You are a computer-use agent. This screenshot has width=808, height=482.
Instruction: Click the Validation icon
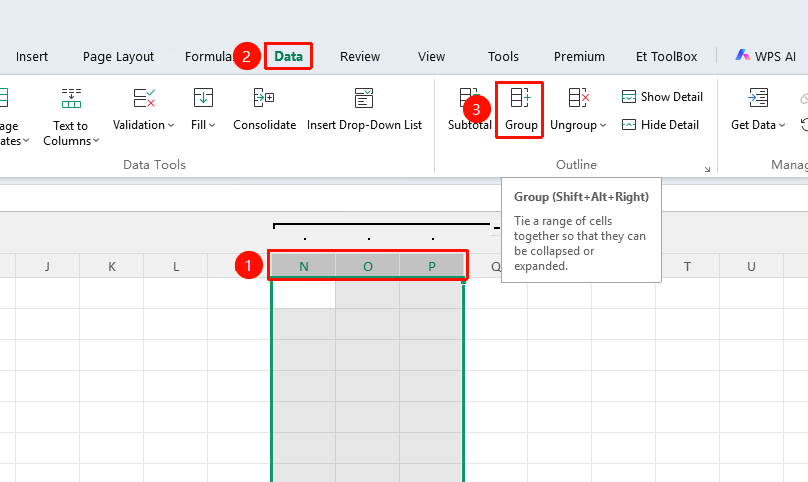[144, 97]
